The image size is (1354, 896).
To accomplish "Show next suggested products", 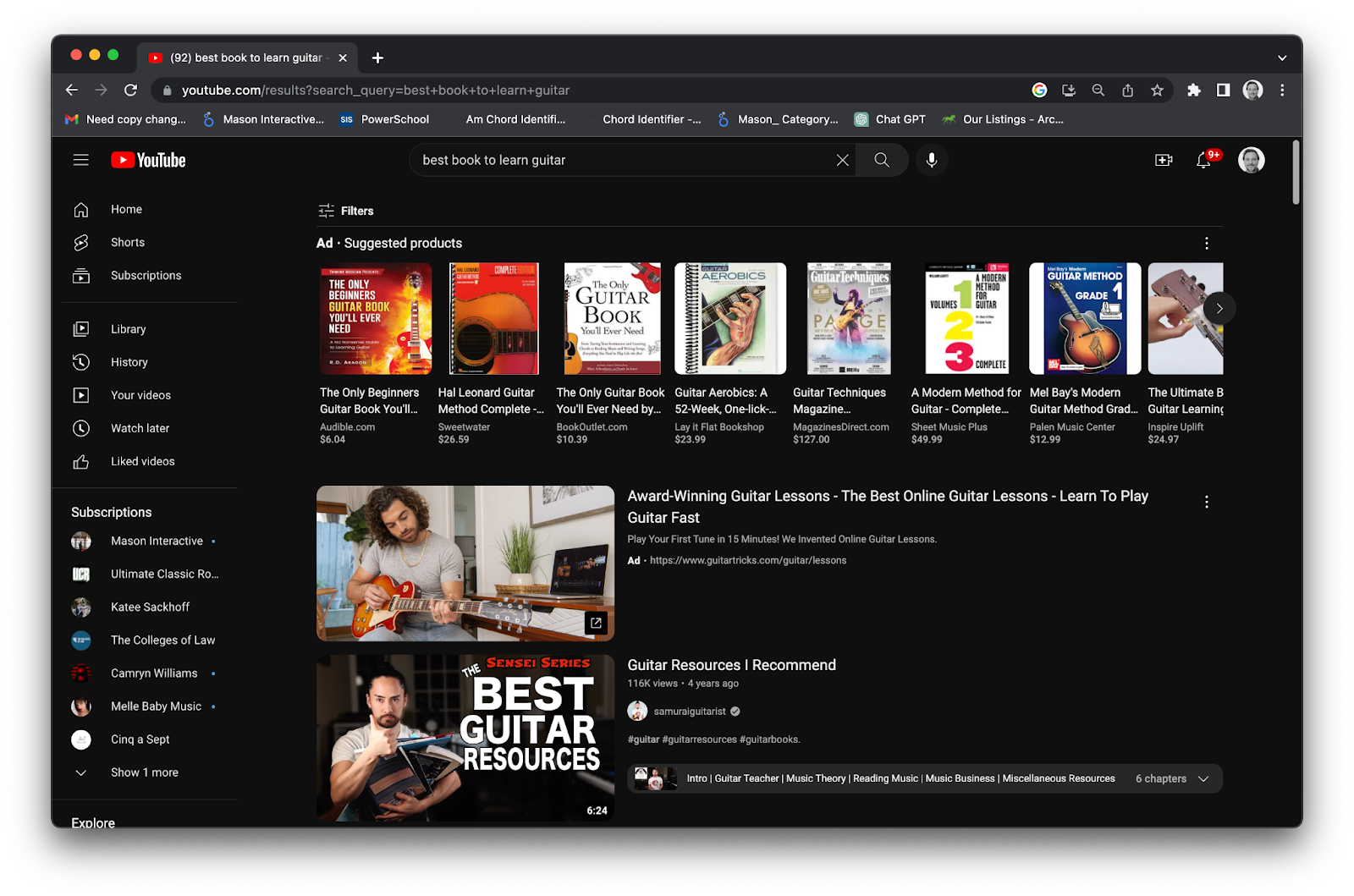I will pyautogui.click(x=1219, y=309).
